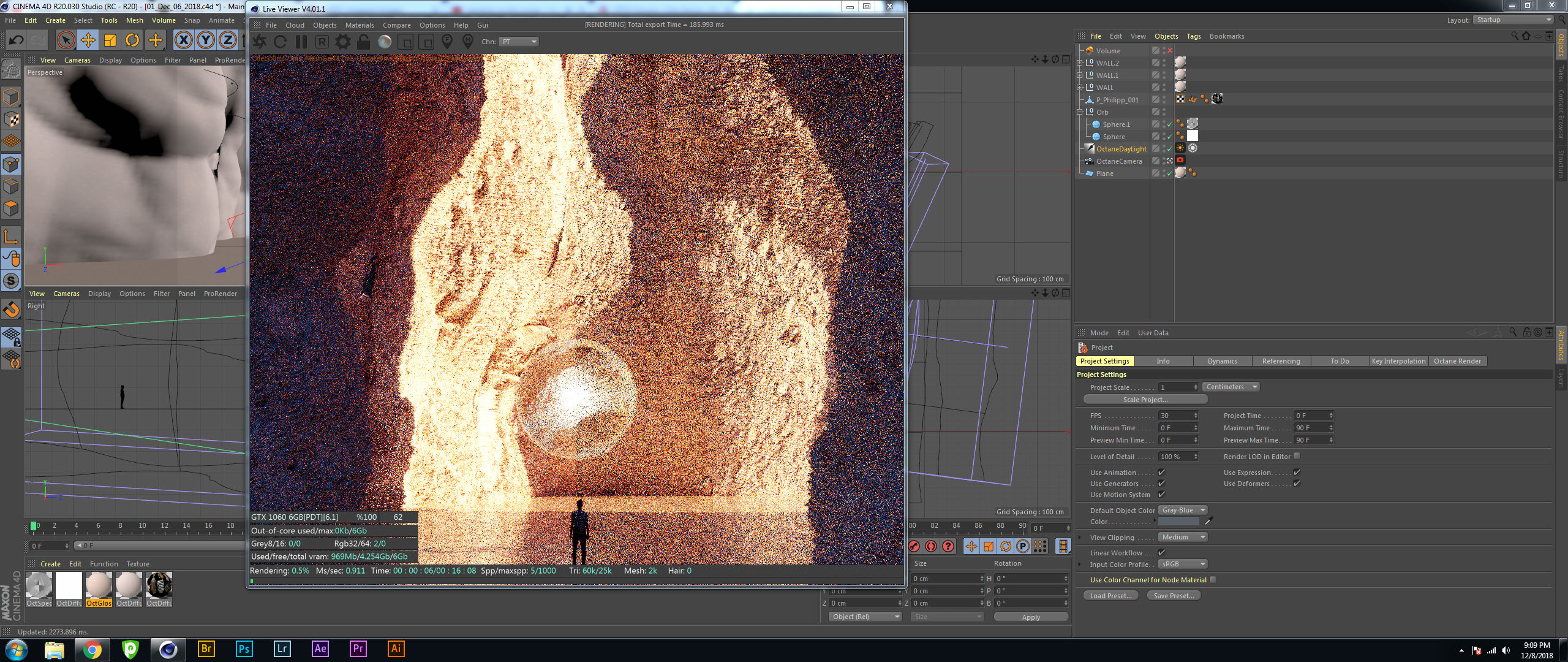
Task: Open the Materials menu in Live Viewer
Action: pos(359,25)
